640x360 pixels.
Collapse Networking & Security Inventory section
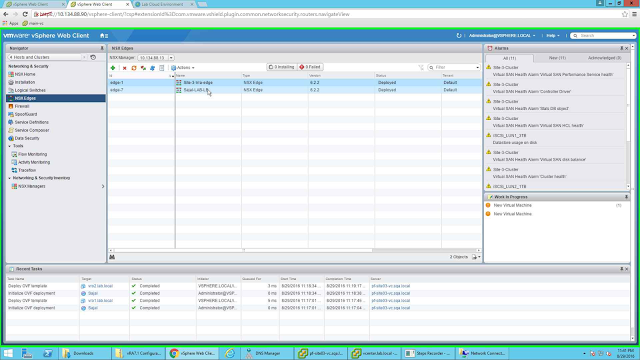click(x=10, y=178)
